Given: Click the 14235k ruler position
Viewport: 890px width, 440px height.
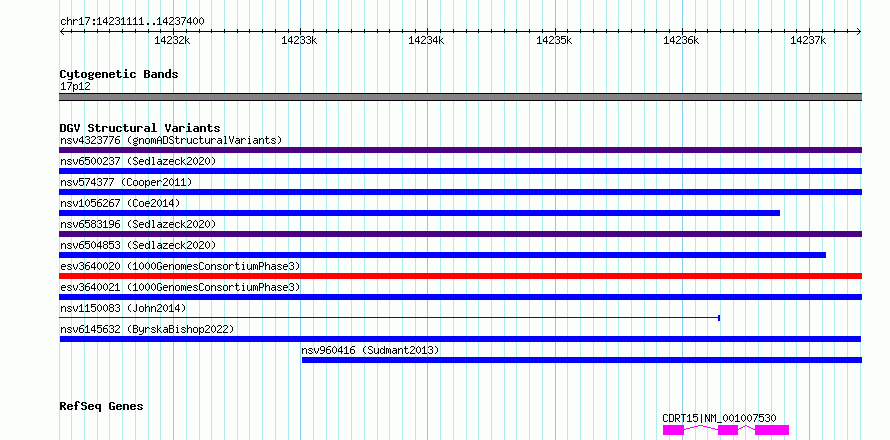Looking at the screenshot, I should (554, 40).
